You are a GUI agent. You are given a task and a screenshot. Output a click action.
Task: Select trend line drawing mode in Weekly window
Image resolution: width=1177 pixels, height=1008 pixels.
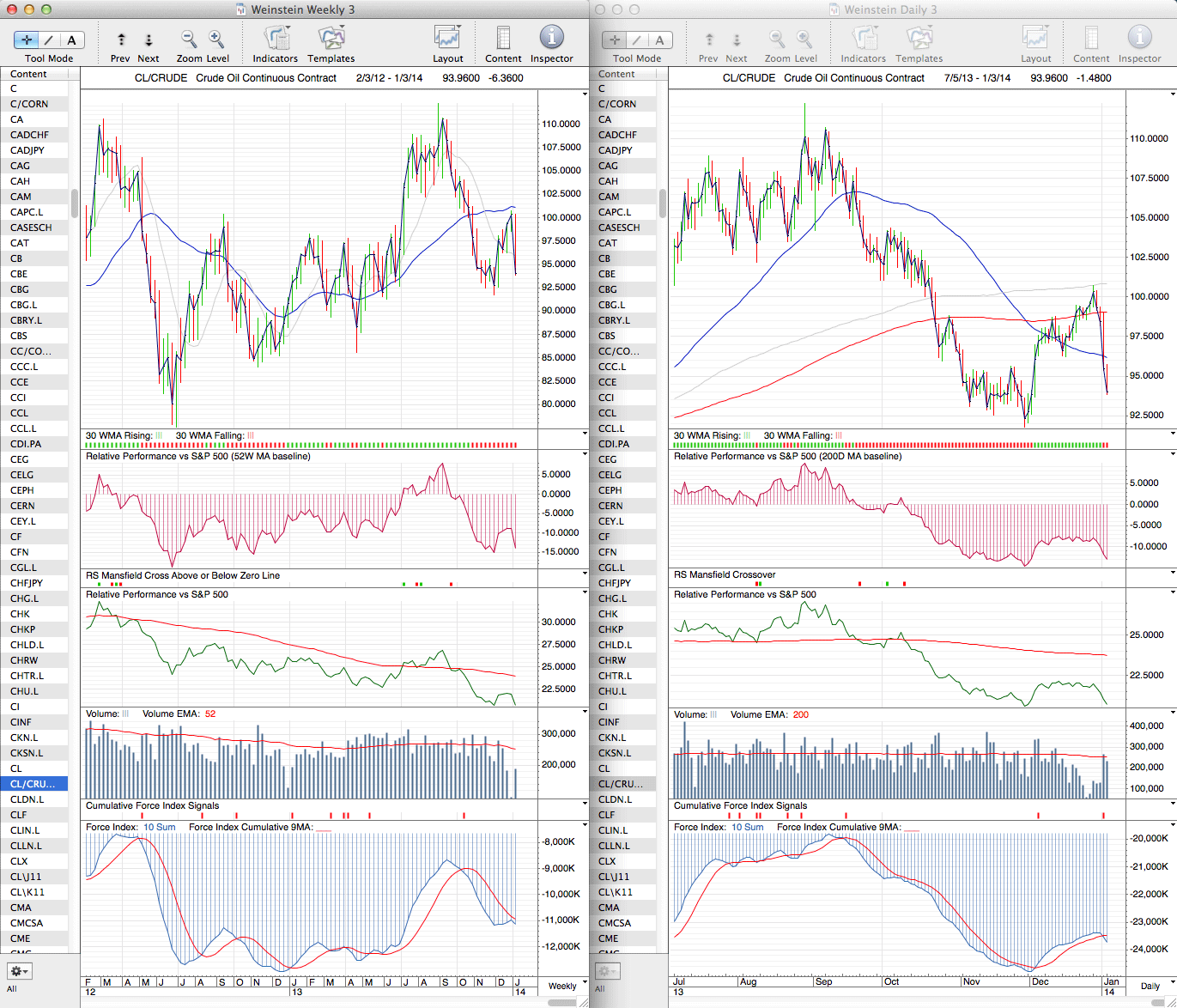[49, 40]
